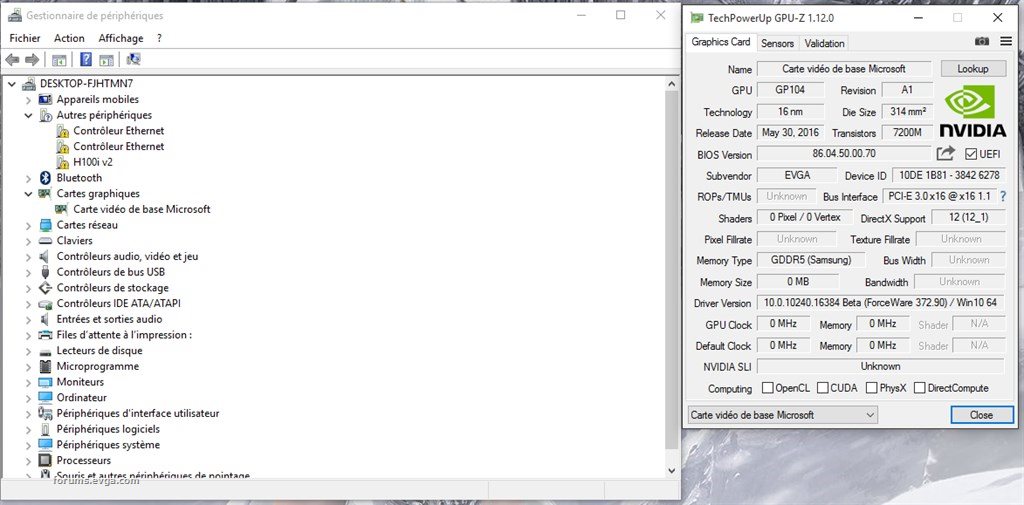This screenshot has height=505, width=1024.
Task: Select Contrôleurs IDE ATA/ATAPI item
Action: pos(118,304)
